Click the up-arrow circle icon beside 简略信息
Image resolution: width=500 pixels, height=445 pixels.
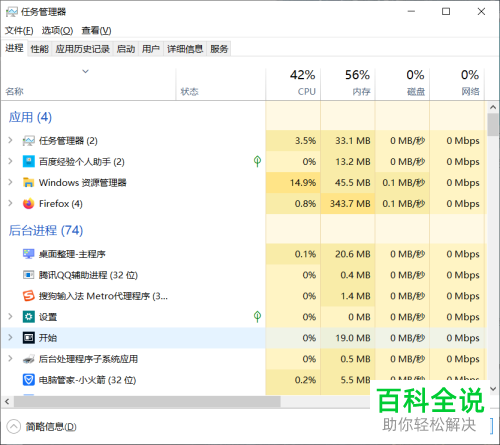tap(14, 426)
